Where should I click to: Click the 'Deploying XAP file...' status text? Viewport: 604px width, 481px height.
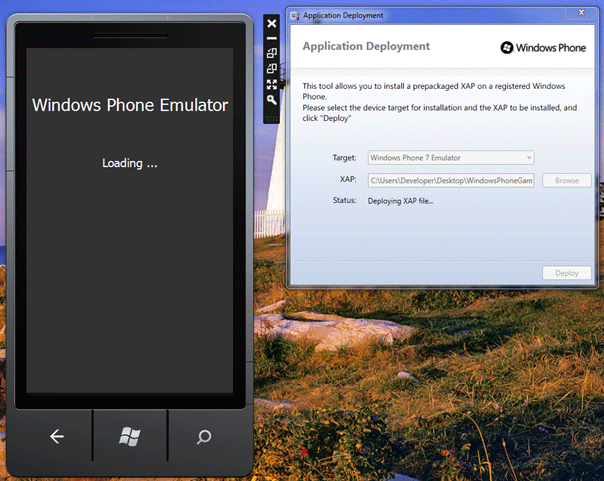pos(400,201)
